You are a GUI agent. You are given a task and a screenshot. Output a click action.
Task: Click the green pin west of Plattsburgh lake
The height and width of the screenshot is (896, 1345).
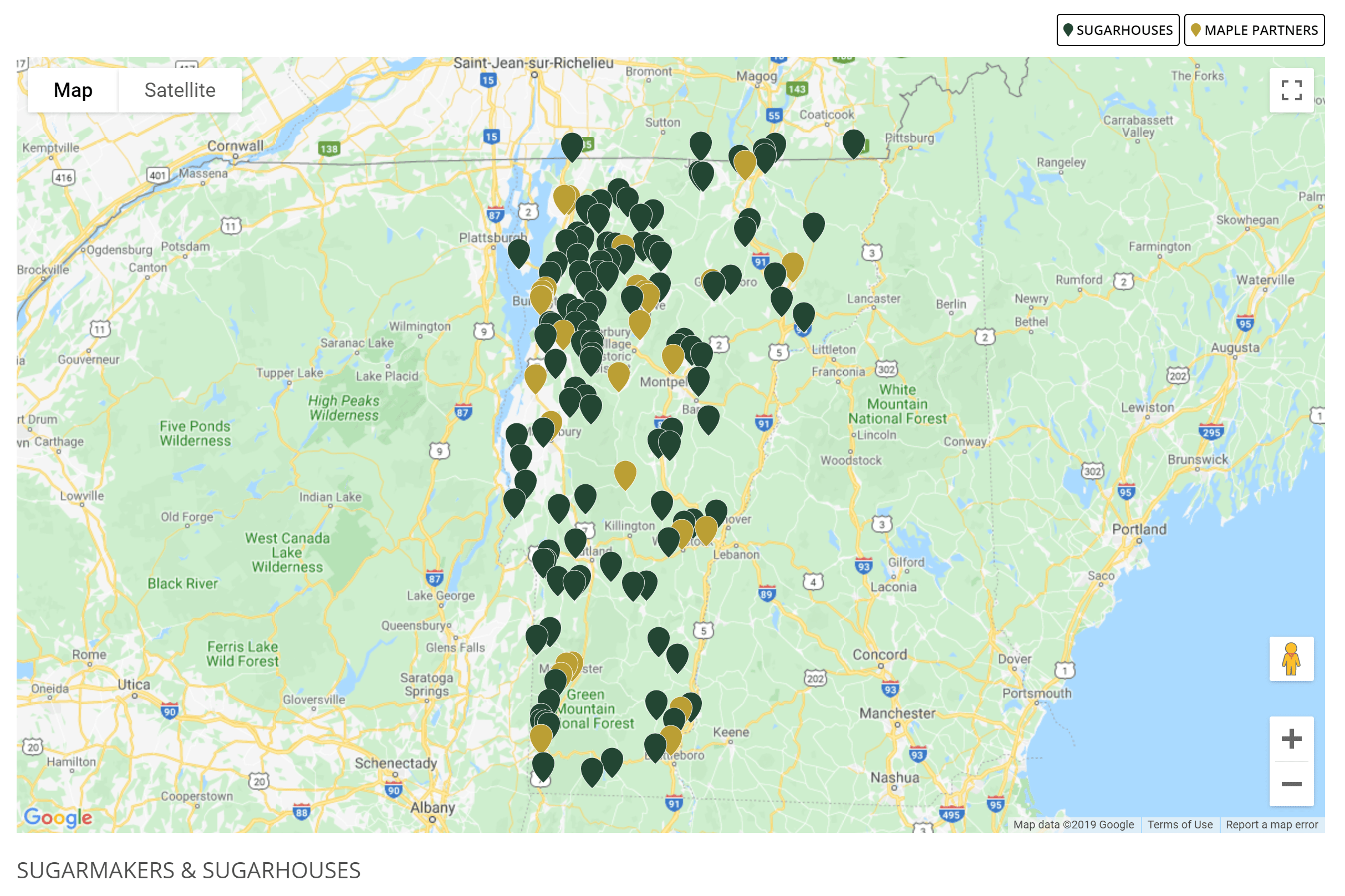pyautogui.click(x=518, y=253)
